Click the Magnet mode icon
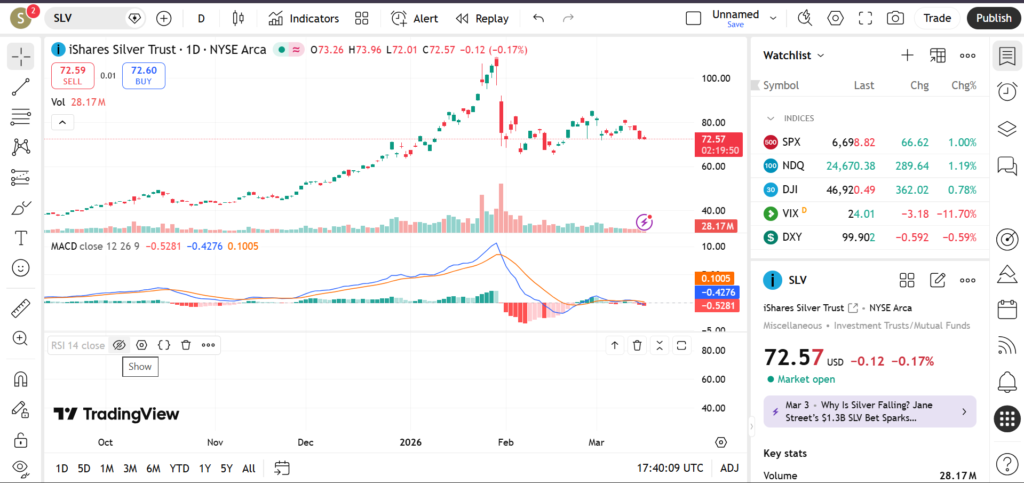Screen dimensions: 1024x483 [20, 380]
